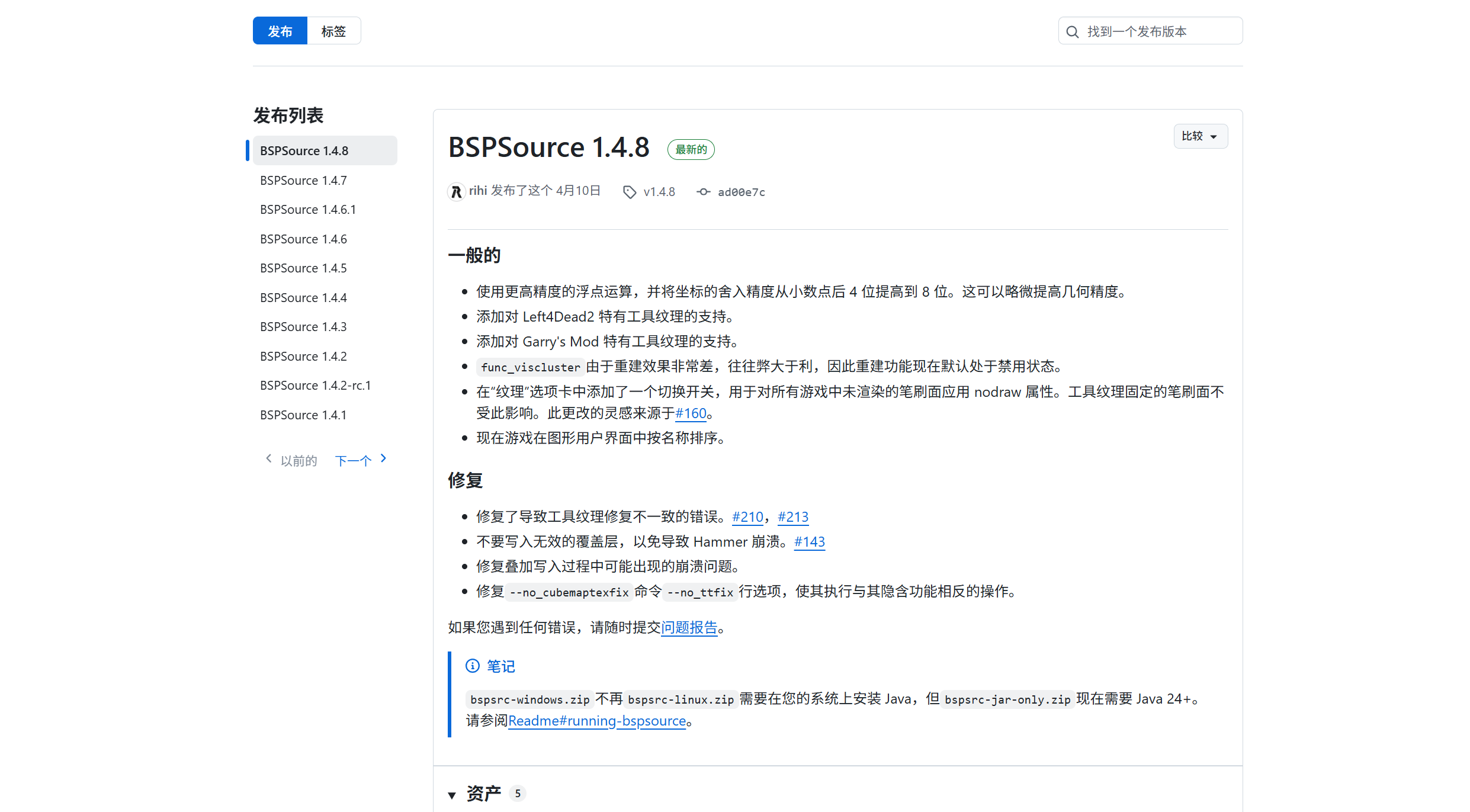Image resolution: width=1470 pixels, height=812 pixels.
Task: Click the 最新的 badge
Action: (x=691, y=150)
